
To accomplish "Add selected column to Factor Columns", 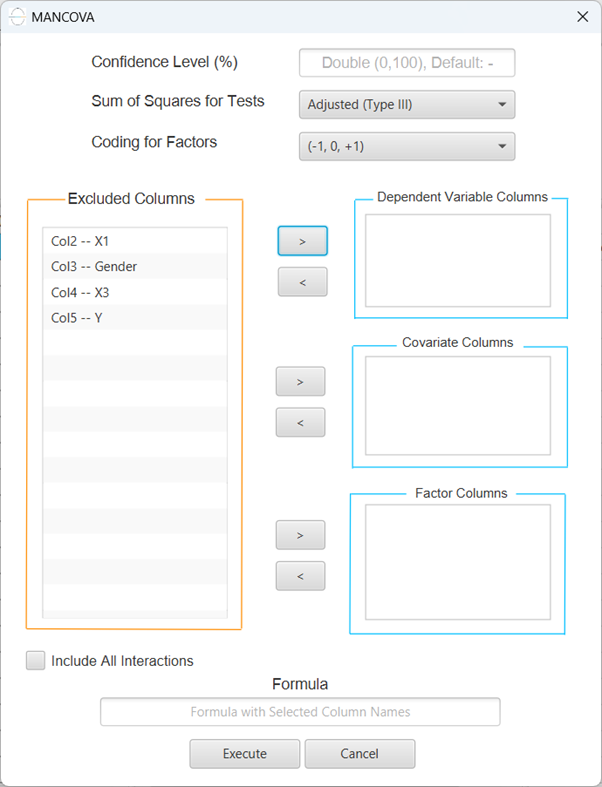I will (x=300, y=535).
